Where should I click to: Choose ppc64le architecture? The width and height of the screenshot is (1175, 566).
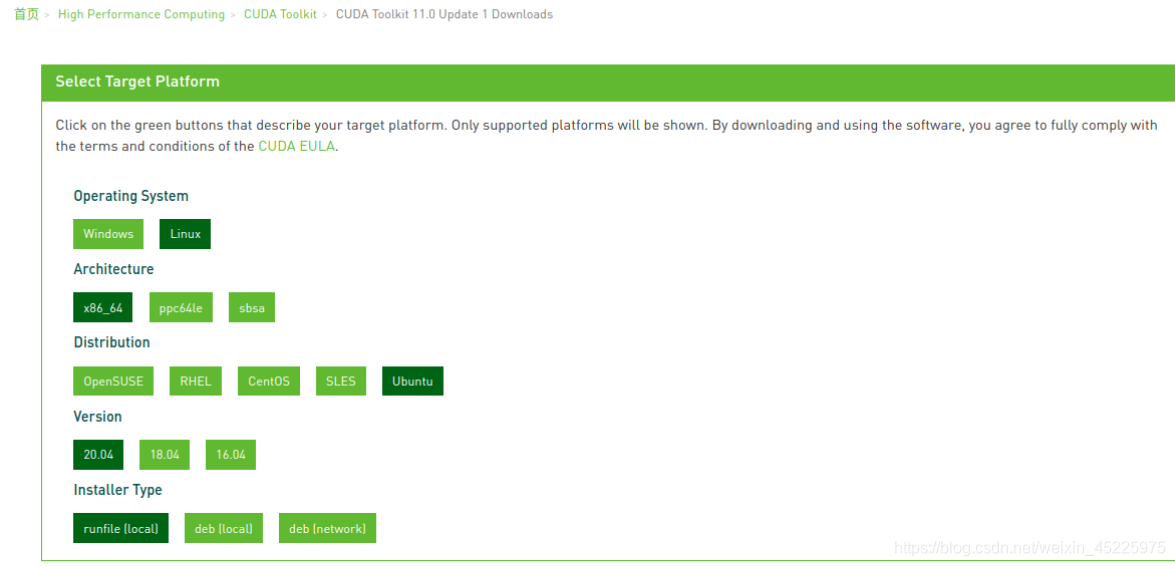tap(181, 307)
